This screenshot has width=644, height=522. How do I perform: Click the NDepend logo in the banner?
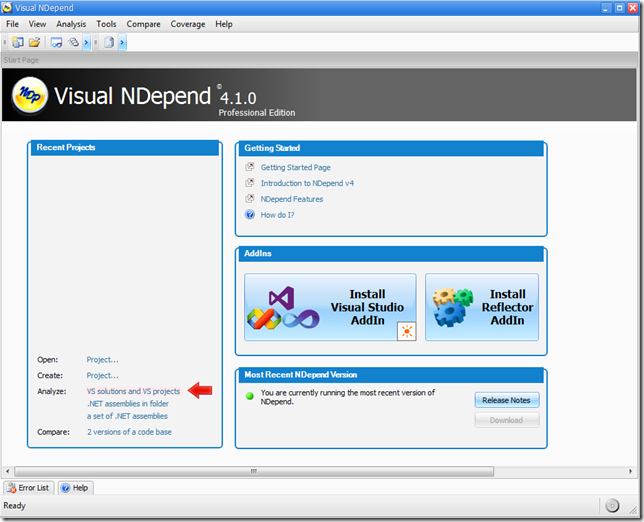point(30,95)
